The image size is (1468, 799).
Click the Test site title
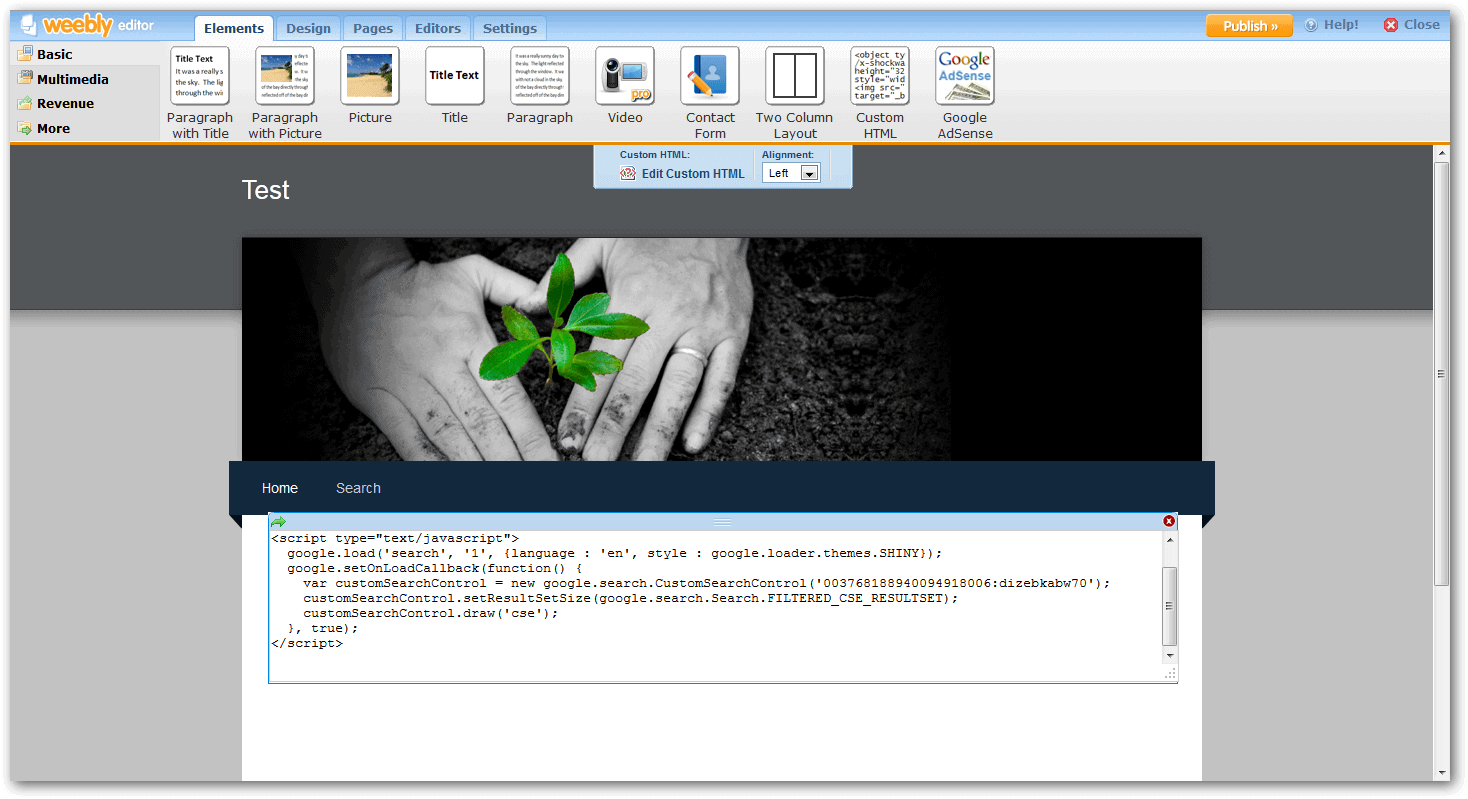(266, 190)
